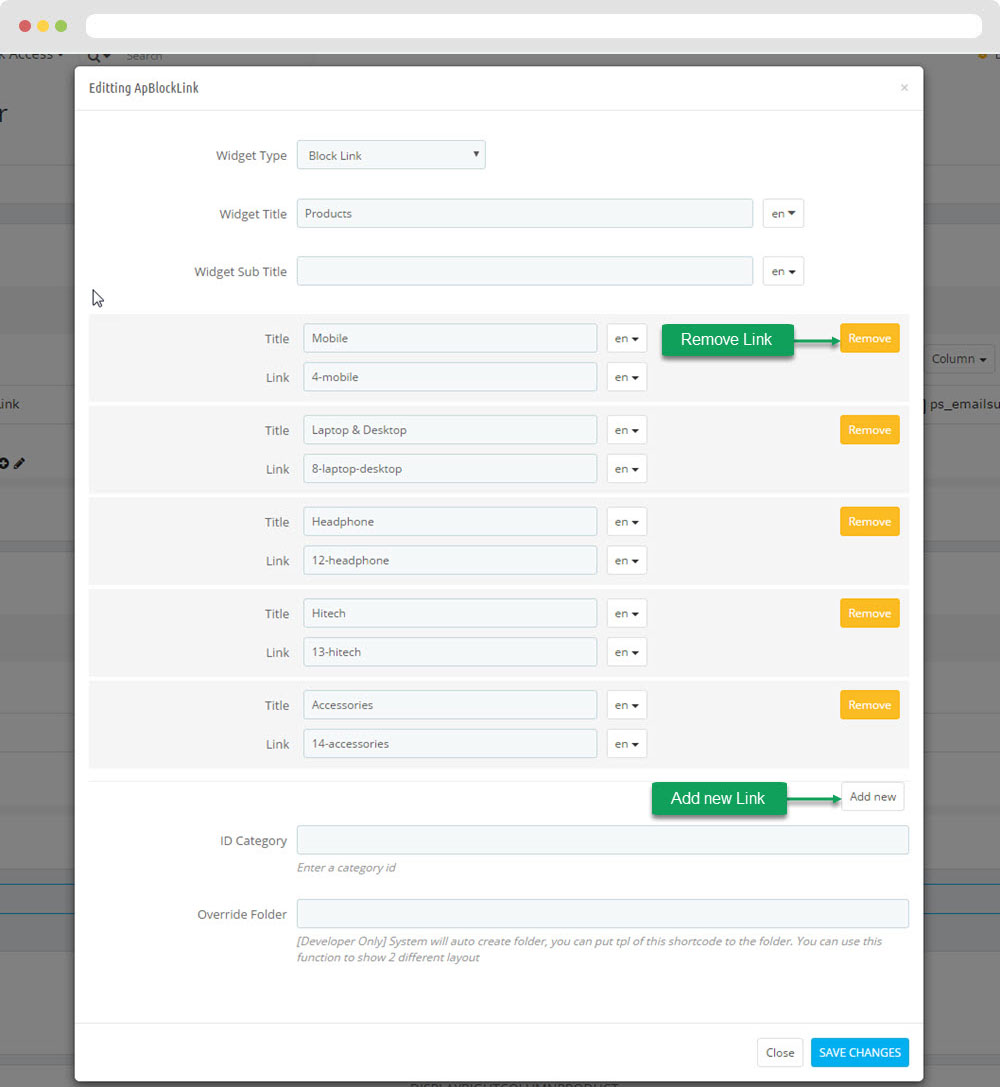Remove the Headphone link row
Viewport: 1000px width, 1087px height.
point(869,522)
